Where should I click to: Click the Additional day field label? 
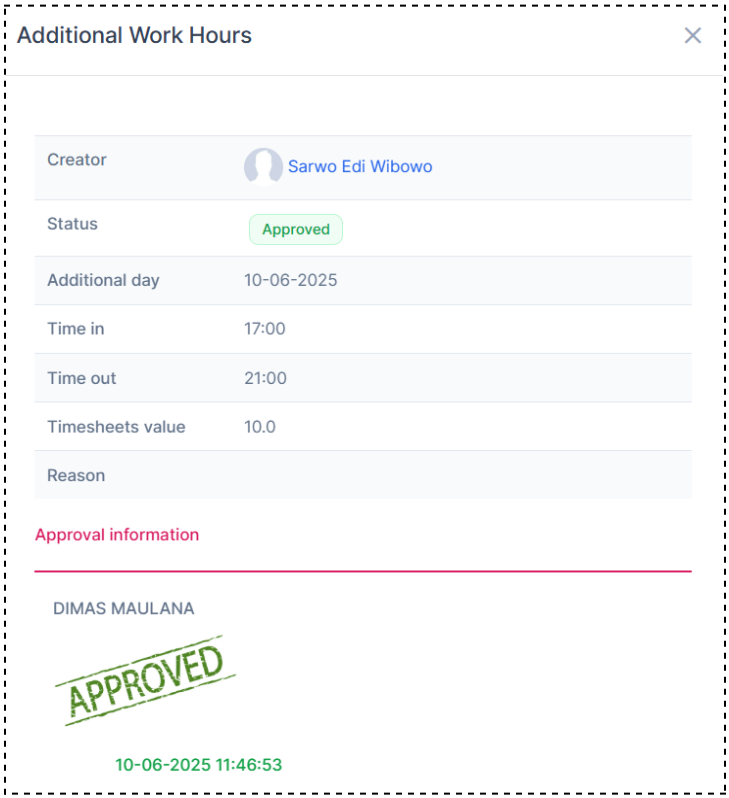click(x=103, y=281)
